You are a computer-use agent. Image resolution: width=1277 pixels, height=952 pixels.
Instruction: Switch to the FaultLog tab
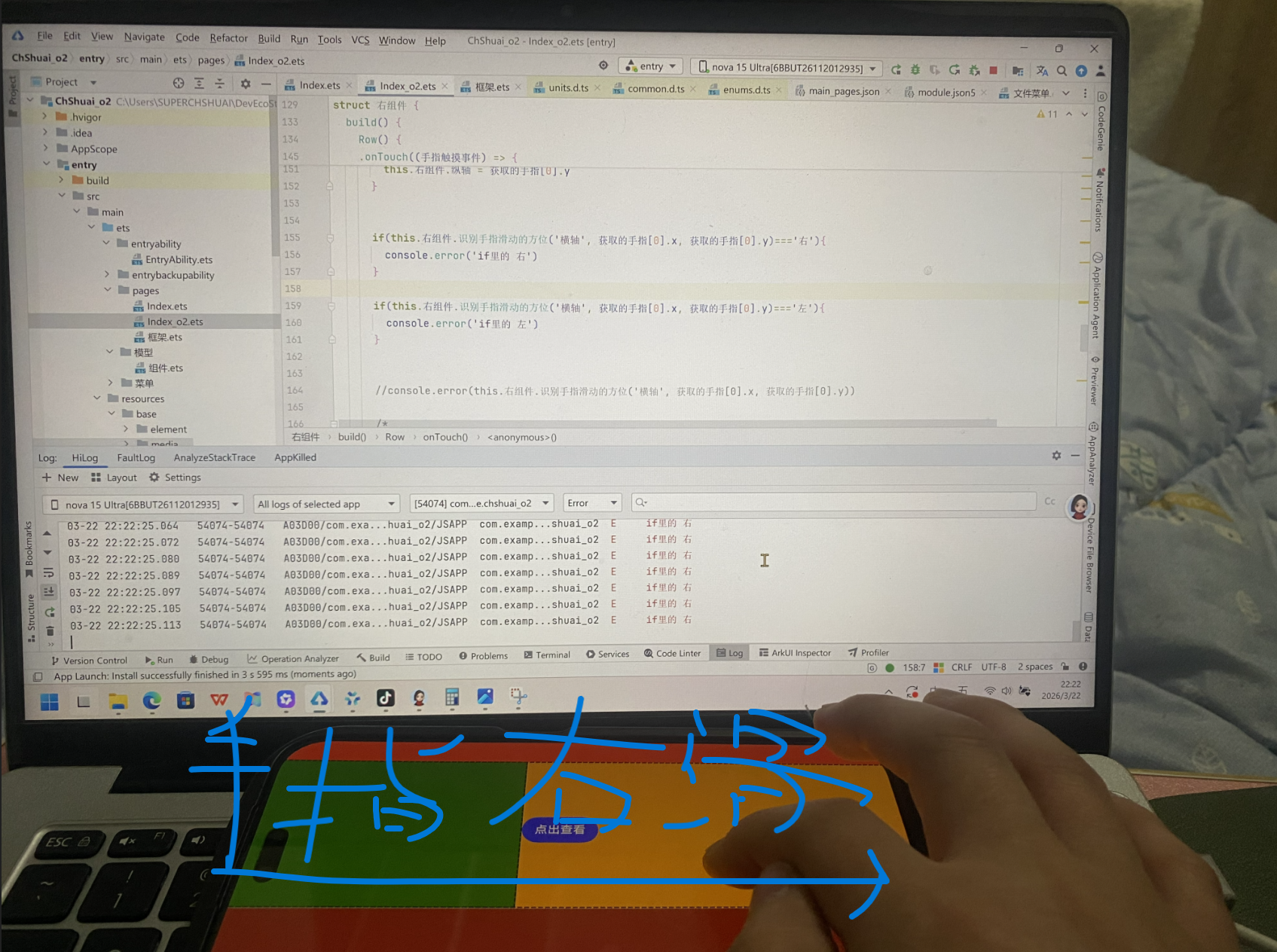(136, 458)
